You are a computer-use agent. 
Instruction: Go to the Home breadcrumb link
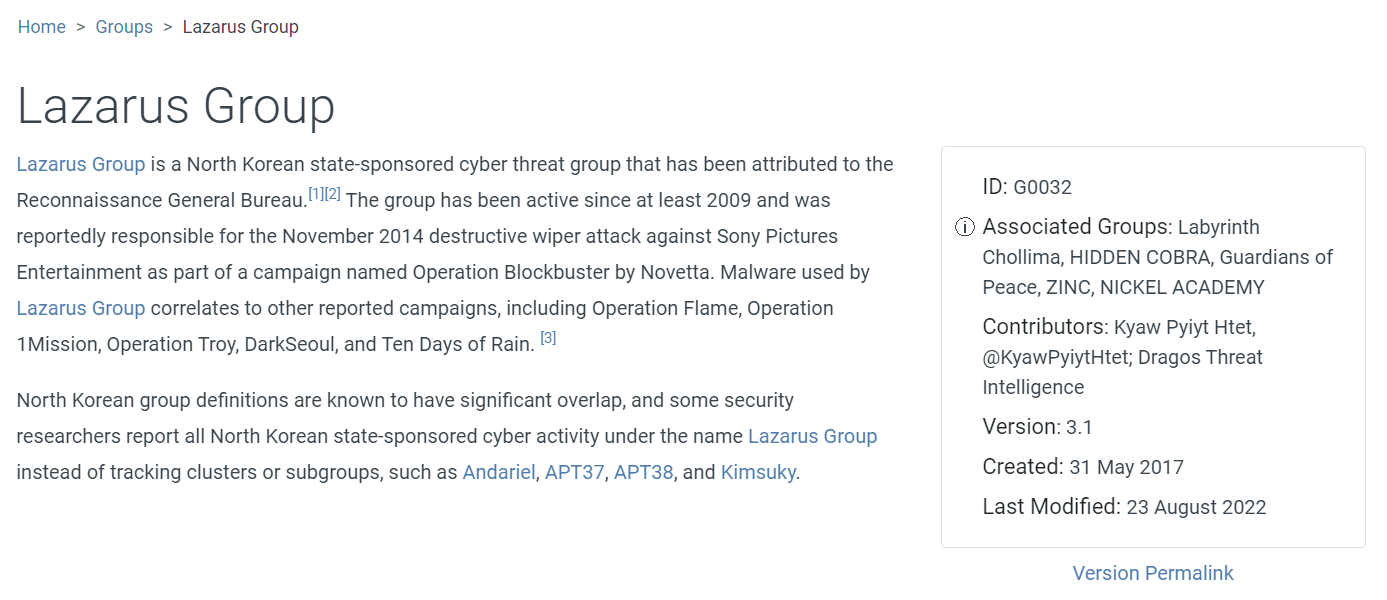[42, 27]
